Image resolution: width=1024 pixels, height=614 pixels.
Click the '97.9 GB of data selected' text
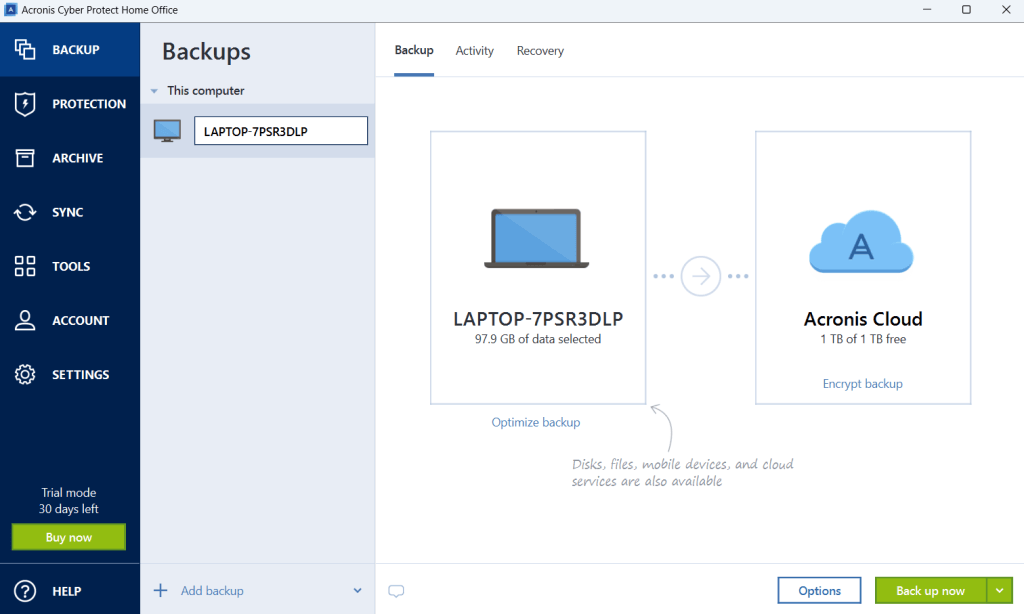coord(537,339)
